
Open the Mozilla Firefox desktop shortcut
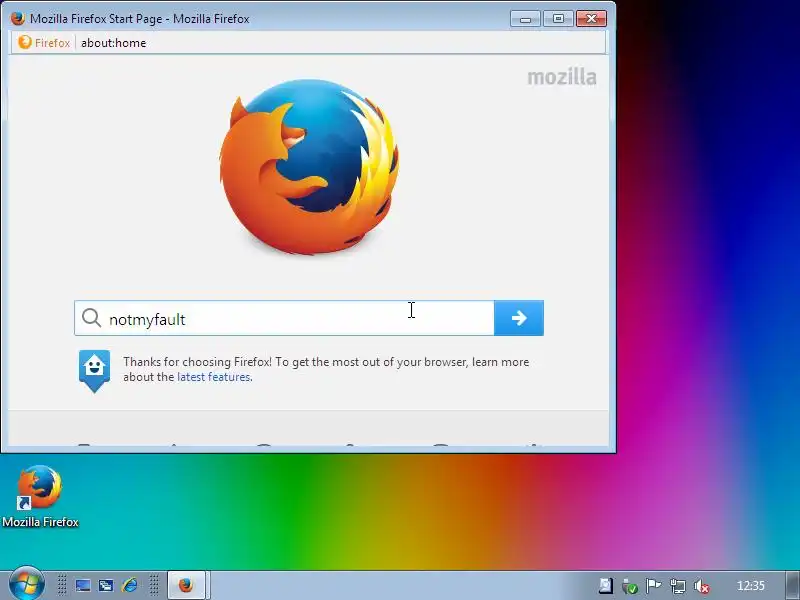(x=40, y=496)
